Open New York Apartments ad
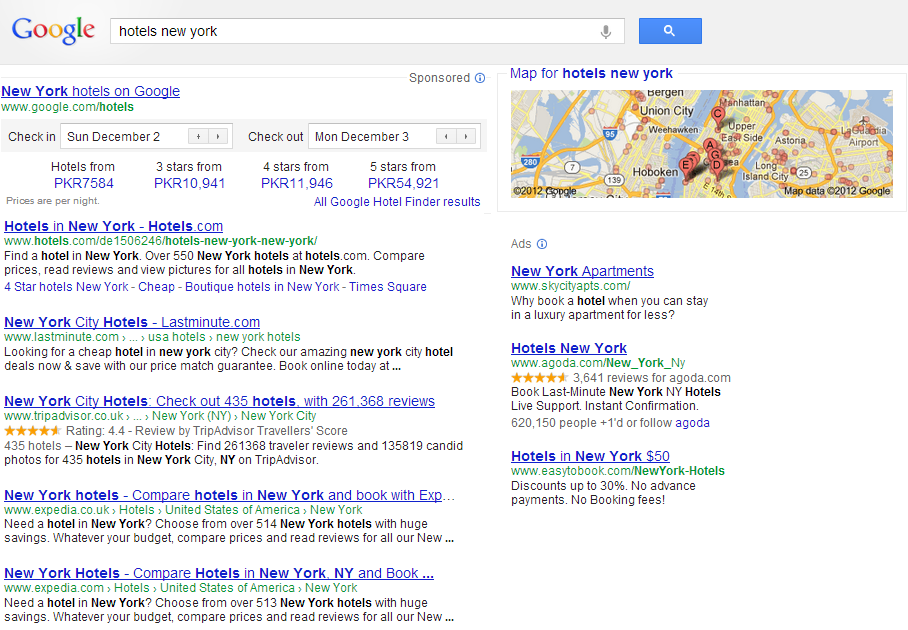Image resolution: width=908 pixels, height=630 pixels. point(582,271)
